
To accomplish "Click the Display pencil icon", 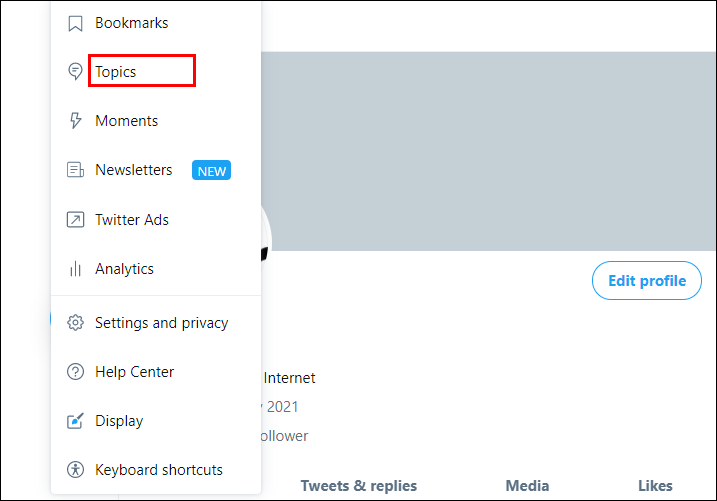I will click(75, 421).
